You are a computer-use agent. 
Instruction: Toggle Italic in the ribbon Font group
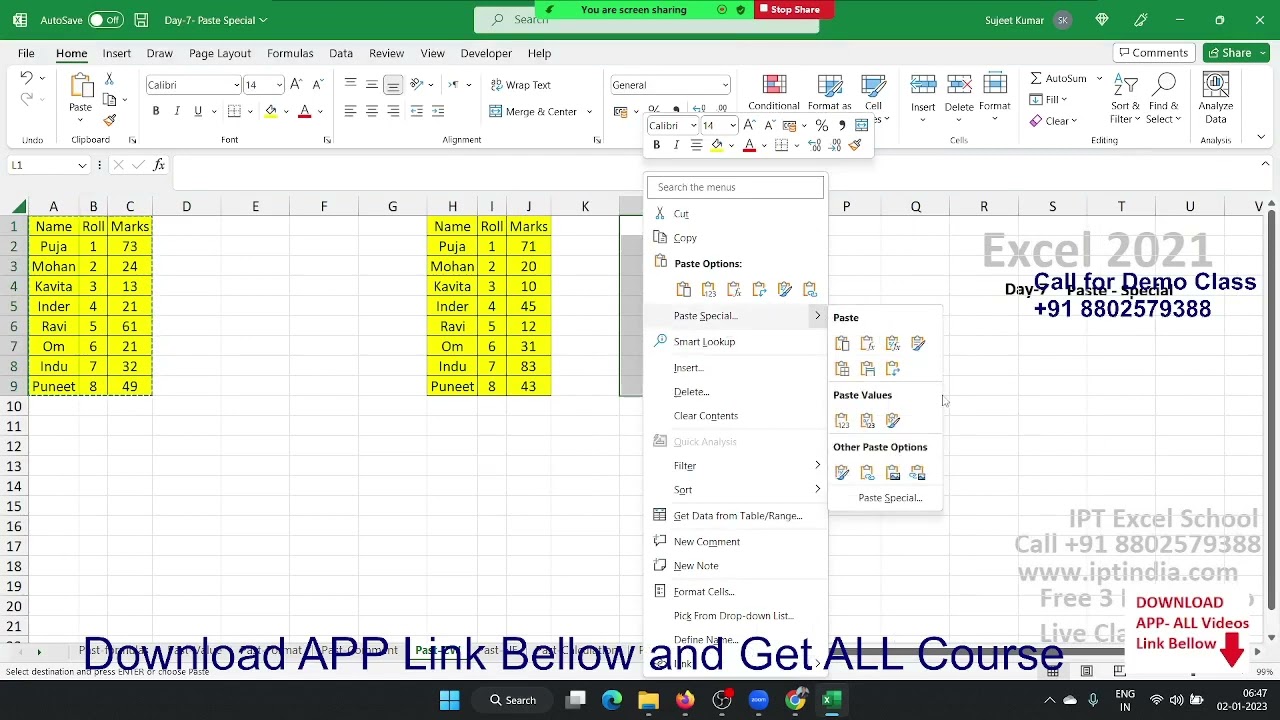177,111
